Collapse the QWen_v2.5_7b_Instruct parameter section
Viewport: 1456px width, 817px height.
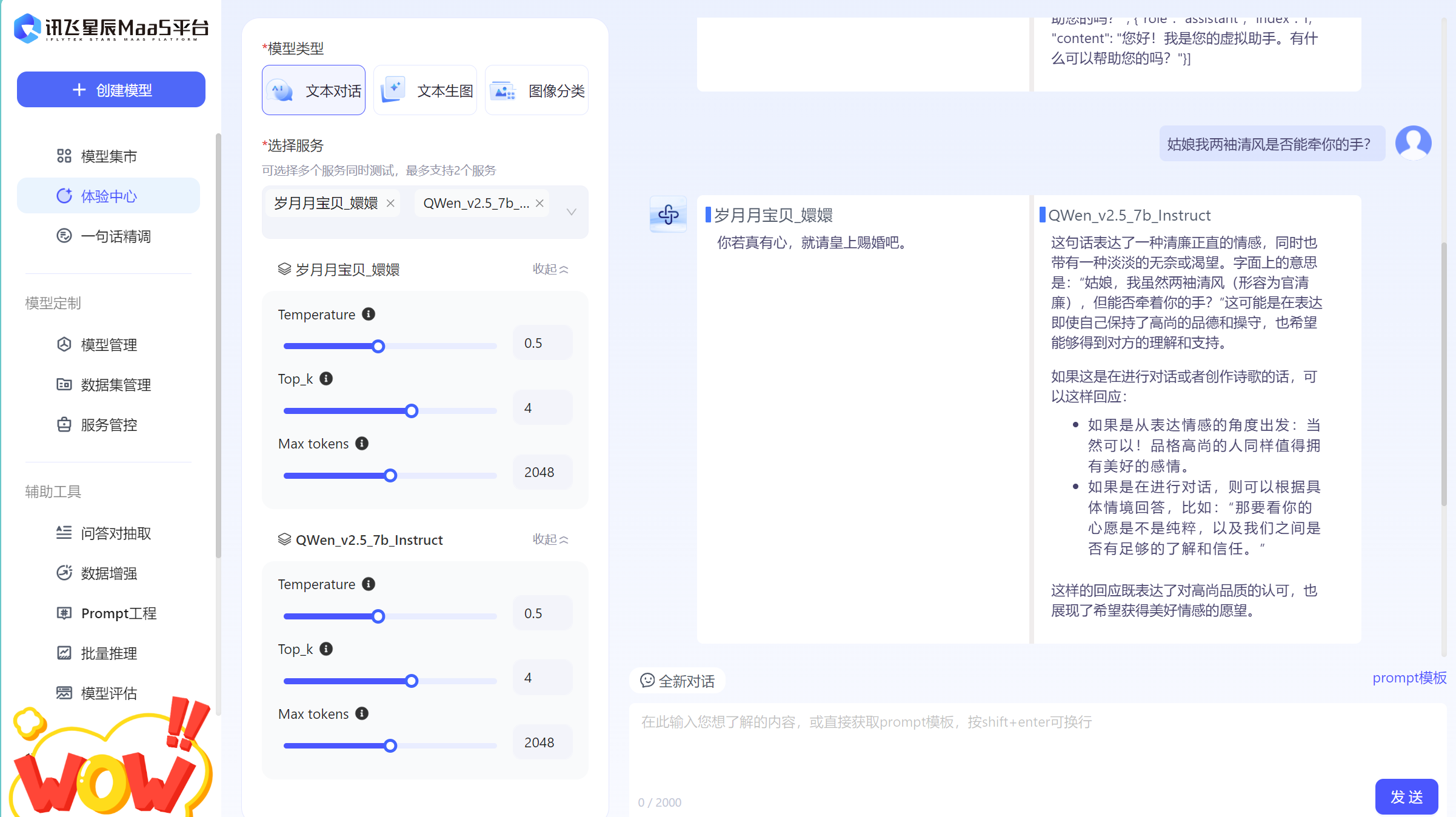tap(550, 539)
